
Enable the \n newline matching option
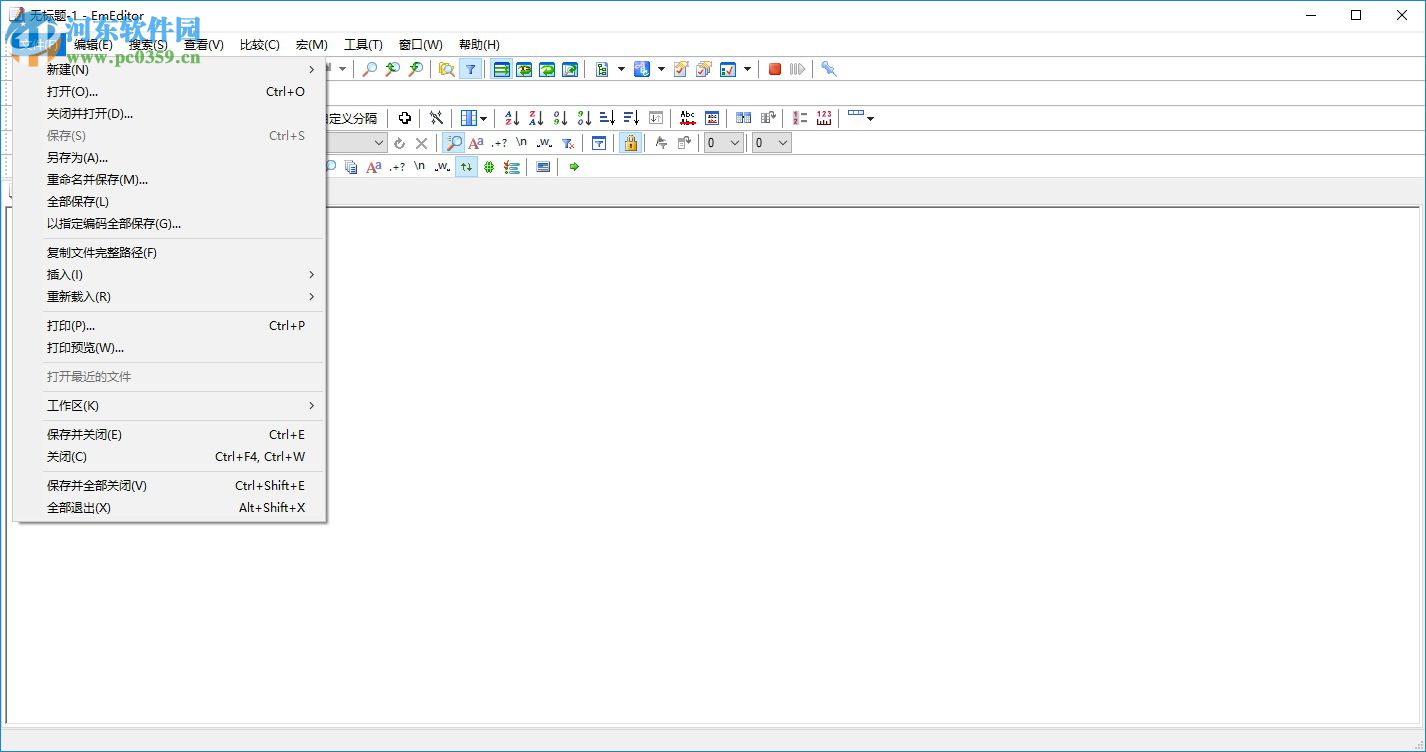[521, 143]
